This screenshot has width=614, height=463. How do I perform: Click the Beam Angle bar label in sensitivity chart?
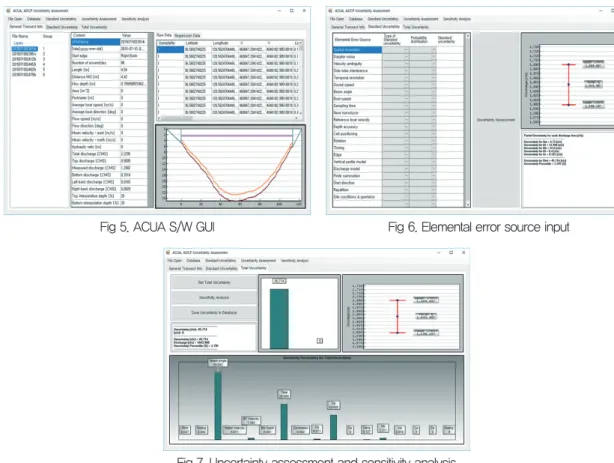pyautogui.click(x=218, y=363)
